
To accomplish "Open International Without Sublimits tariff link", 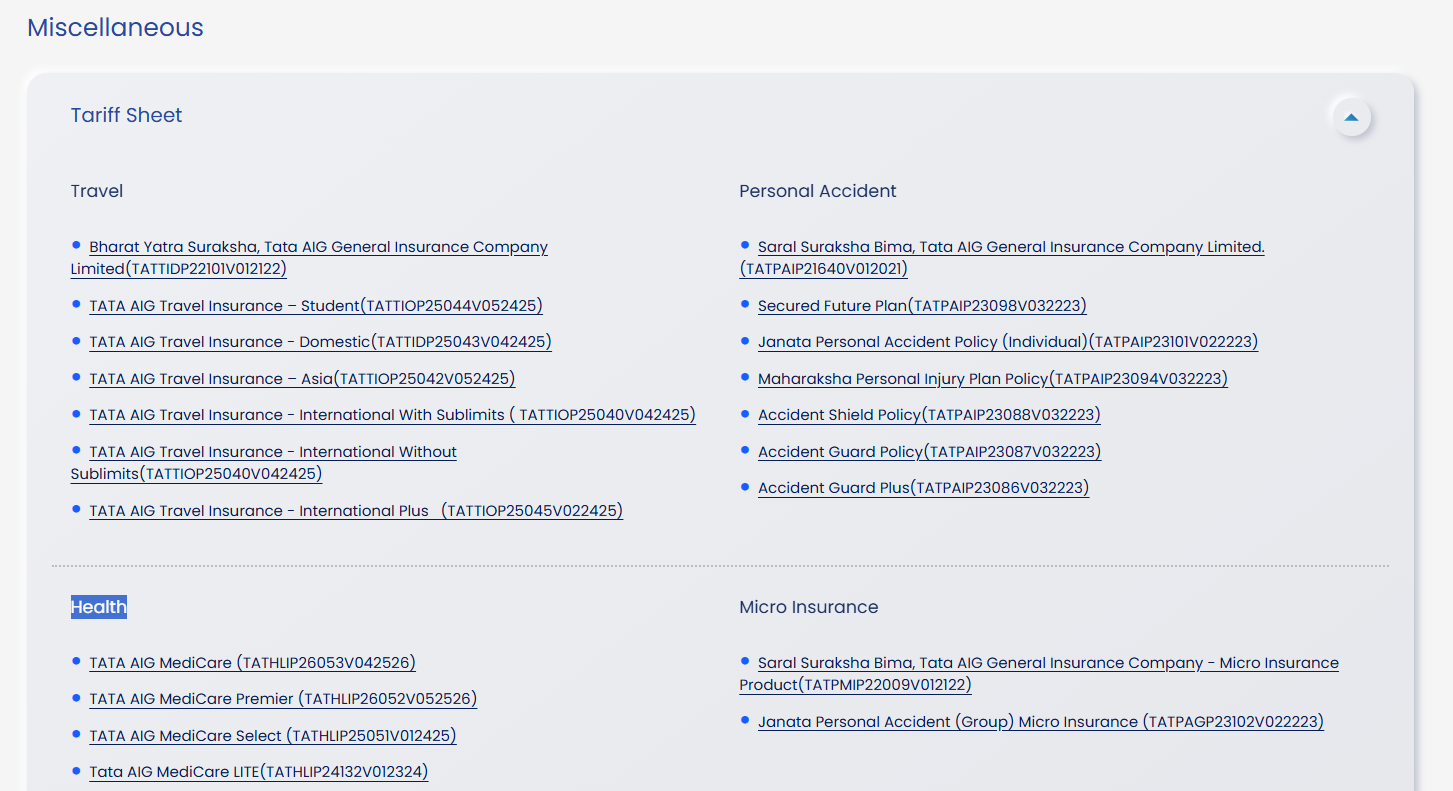I will coord(272,452).
